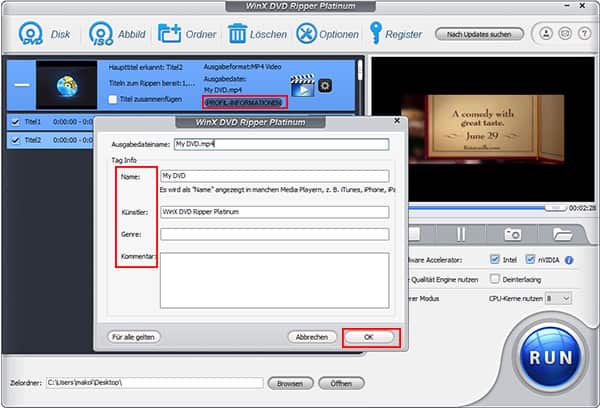Click the Öffnen button
Screen dimensions: 600x408
tap(341, 383)
